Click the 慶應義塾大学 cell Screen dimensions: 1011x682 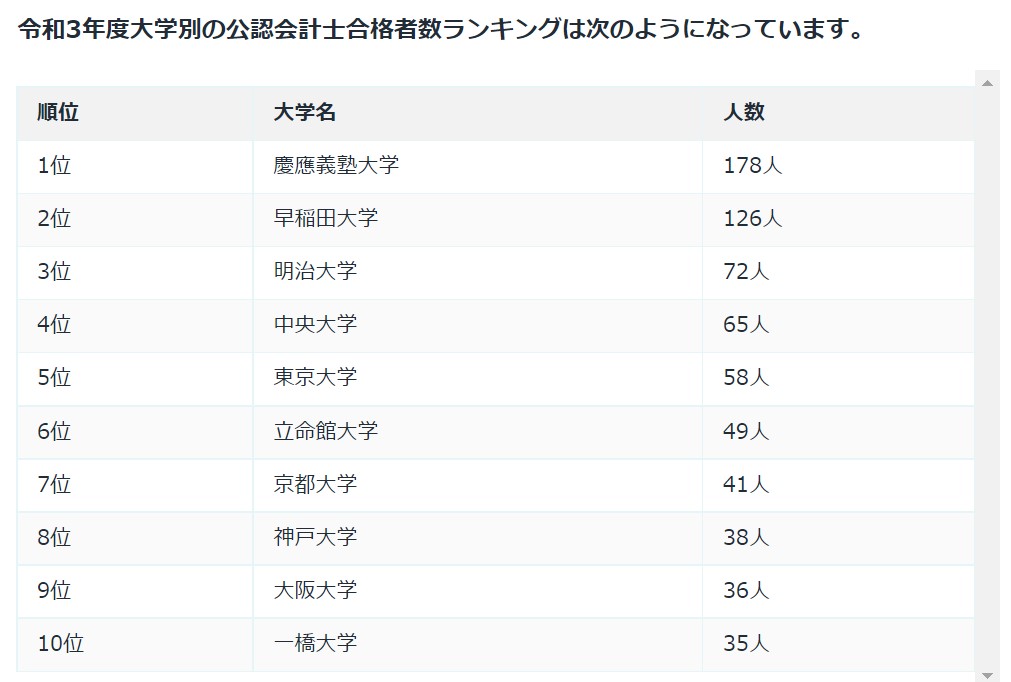[478, 166]
